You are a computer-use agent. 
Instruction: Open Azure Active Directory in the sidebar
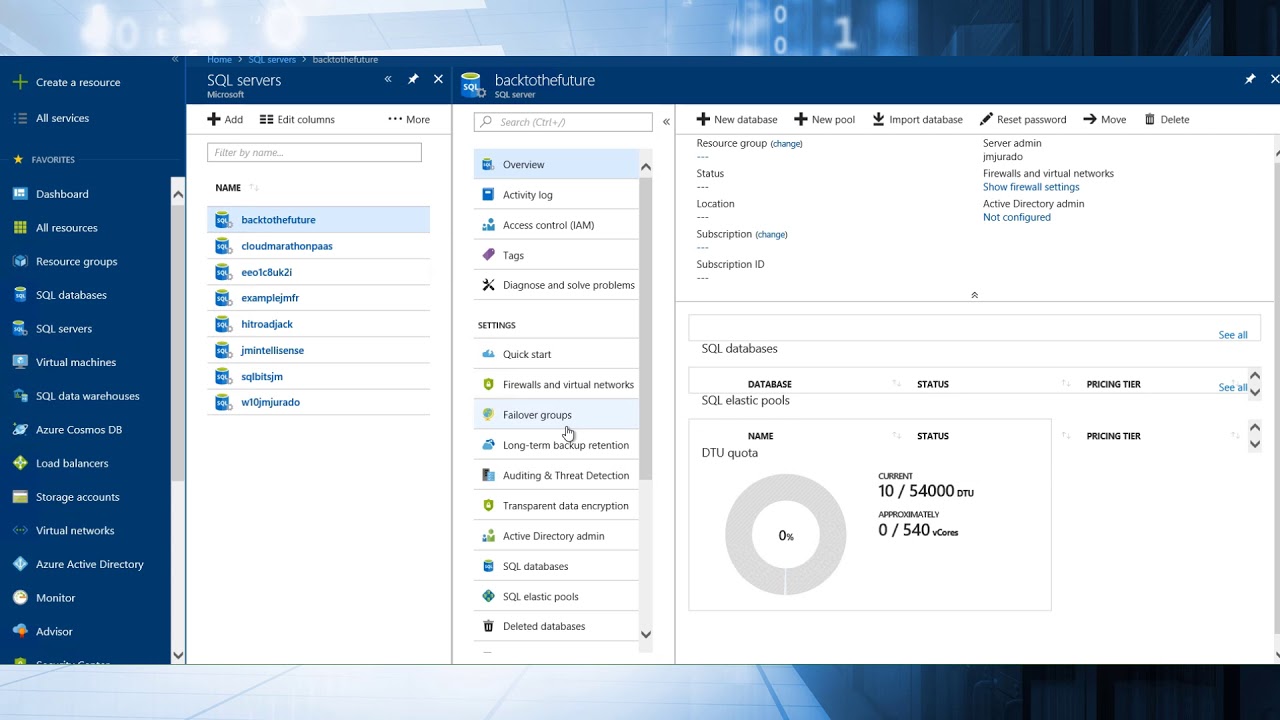click(x=90, y=564)
